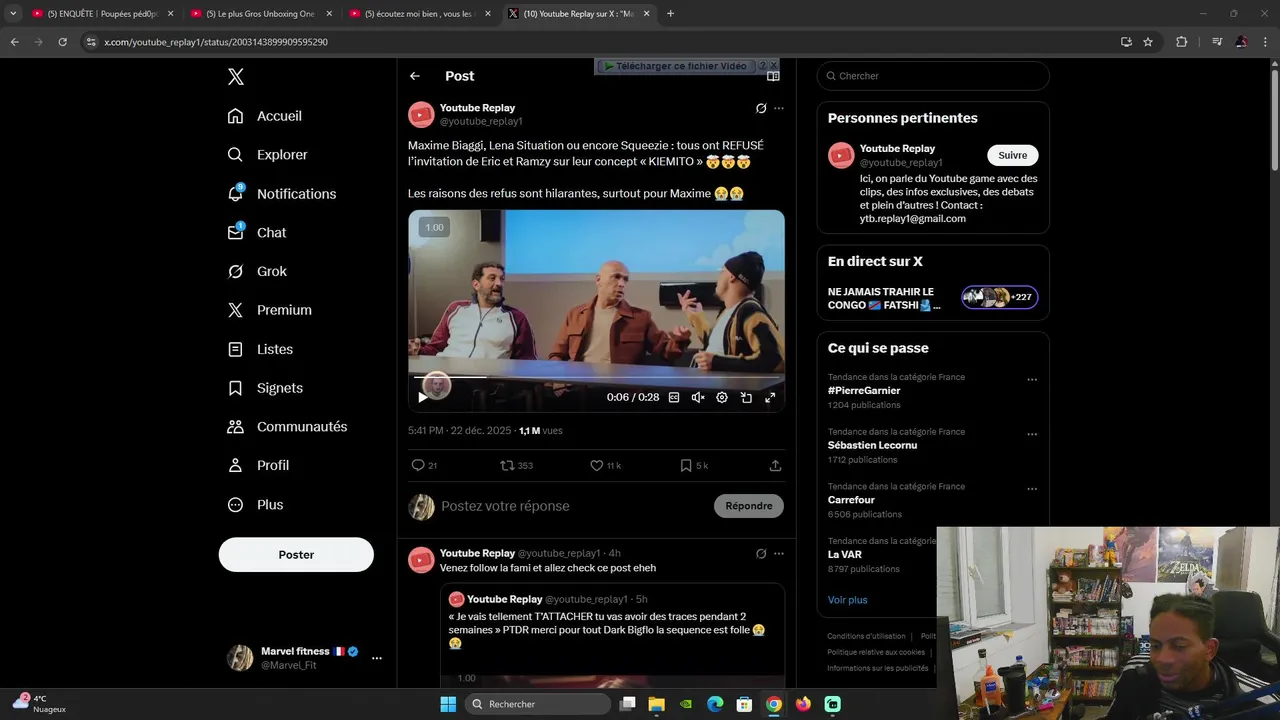Play the video in the post

(423, 397)
